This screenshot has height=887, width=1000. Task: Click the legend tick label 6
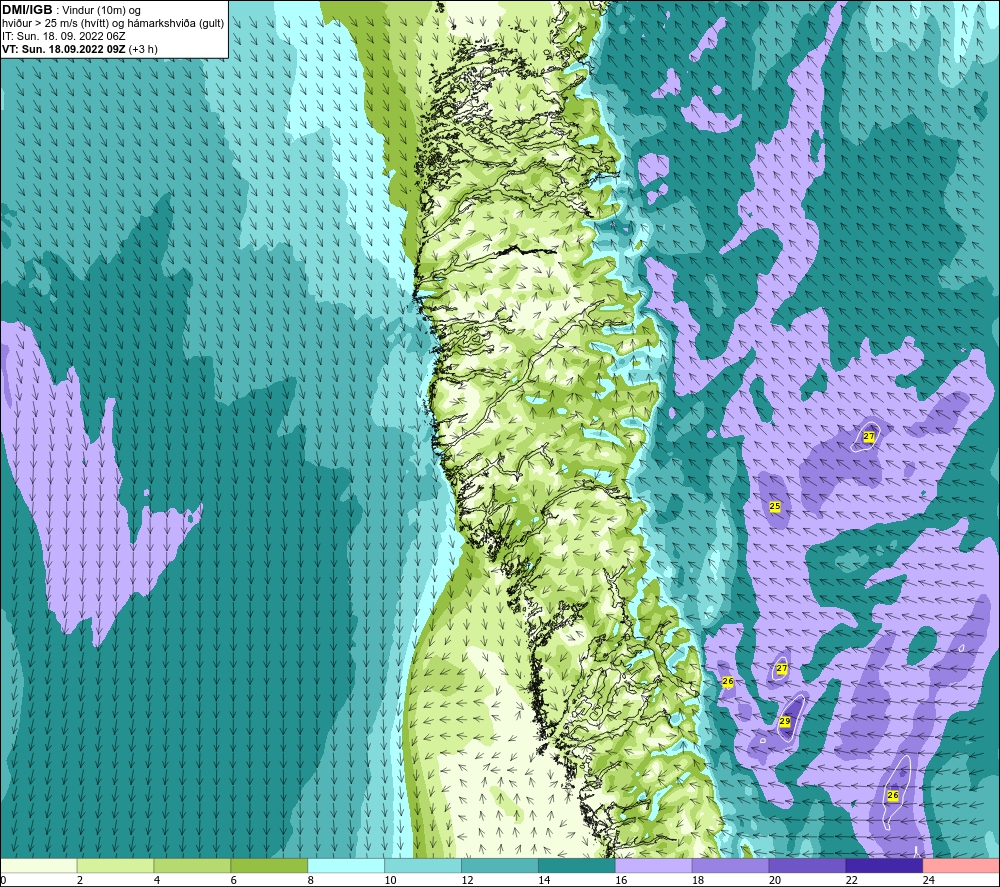[x=233, y=880]
